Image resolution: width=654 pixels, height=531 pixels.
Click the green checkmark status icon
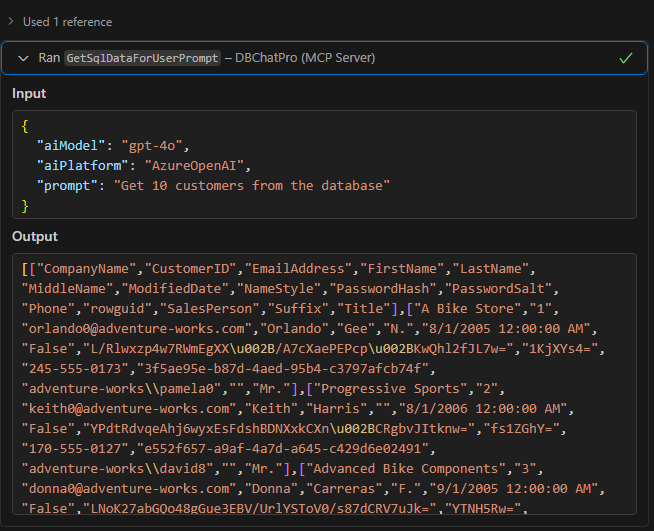coord(626,58)
